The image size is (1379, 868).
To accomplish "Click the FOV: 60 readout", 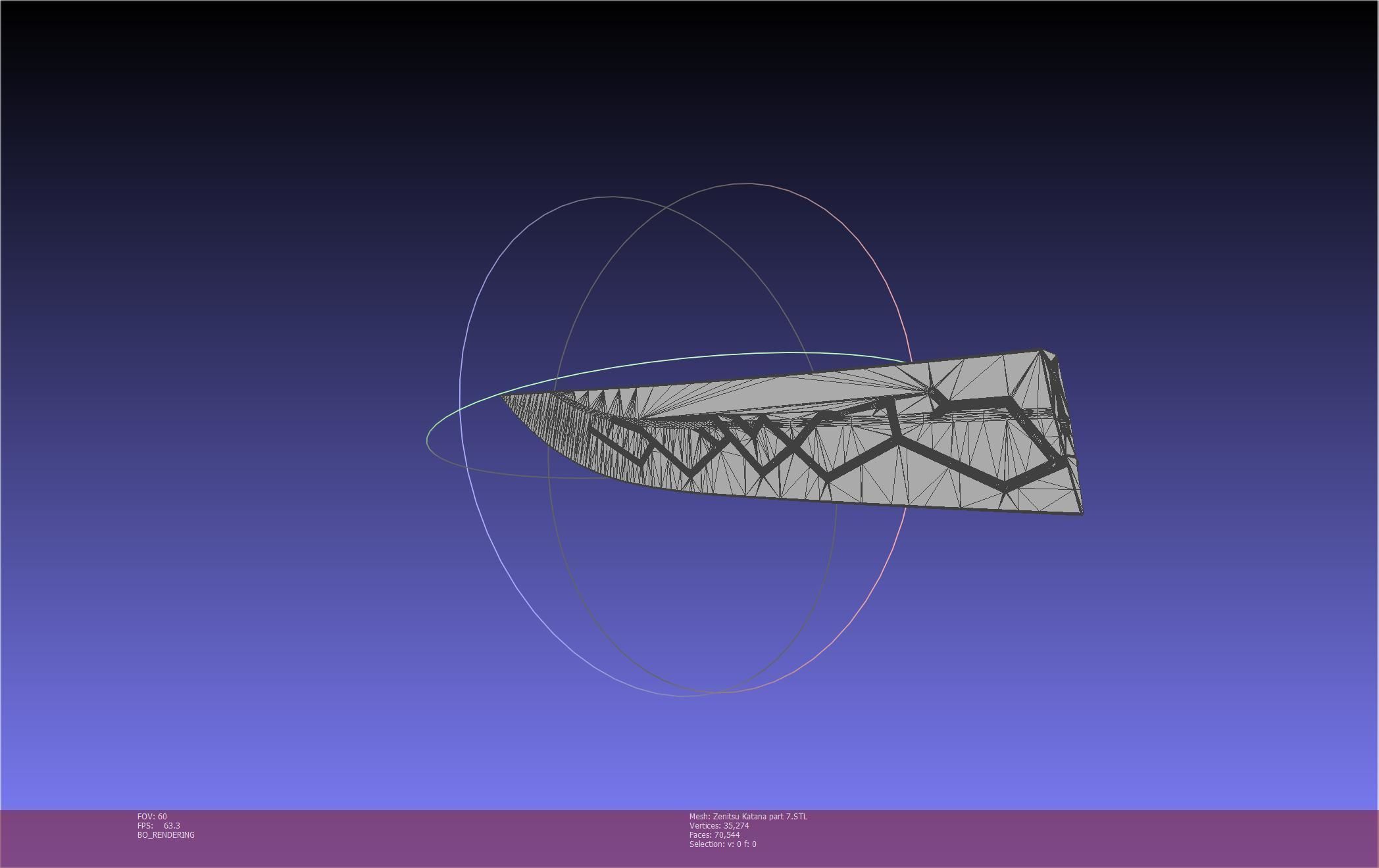I will click(152, 816).
